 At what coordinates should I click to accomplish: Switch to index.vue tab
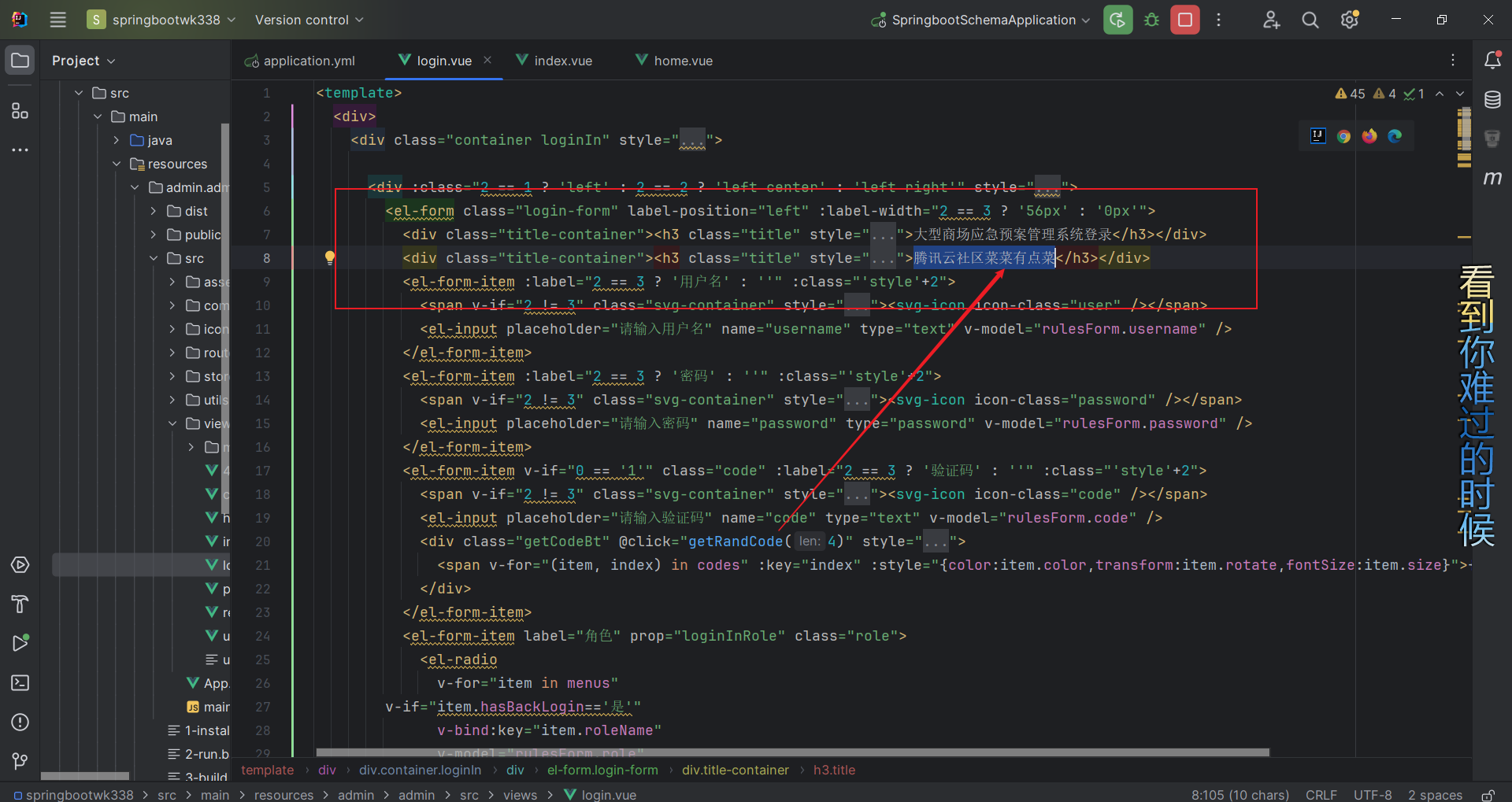[554, 61]
